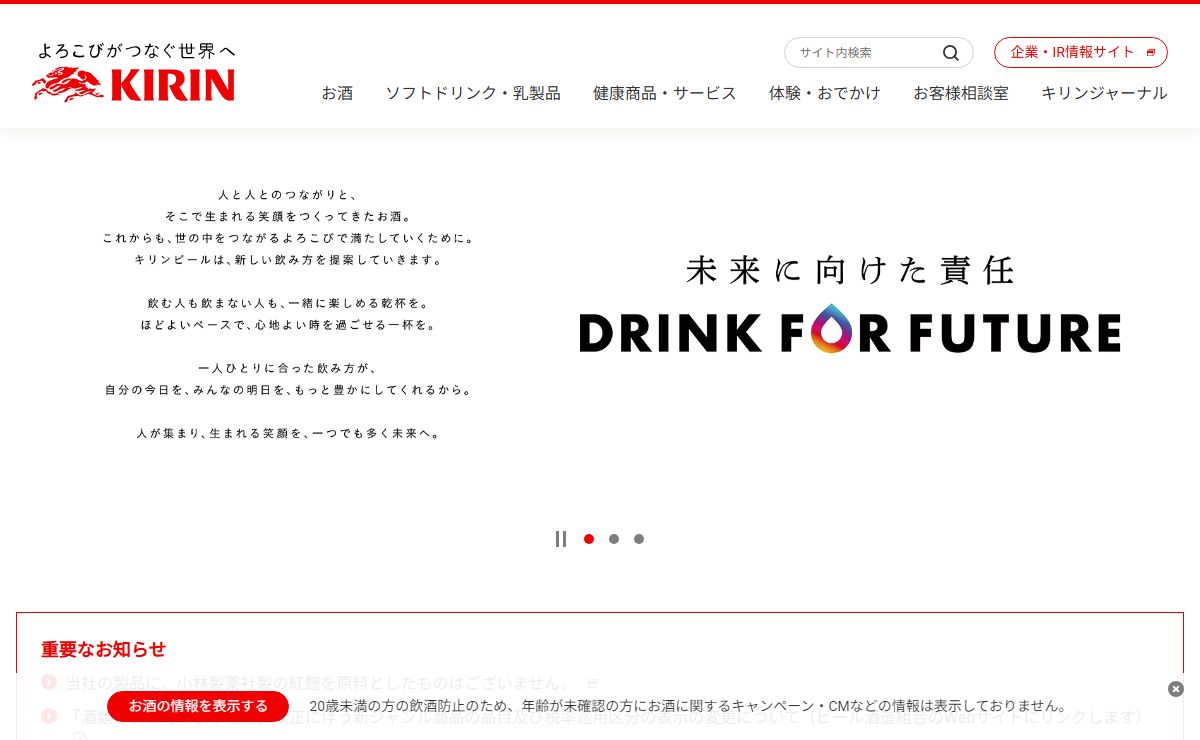The width and height of the screenshot is (1200, 740).
Task: Click the search magnifier icon
Action: pos(950,53)
